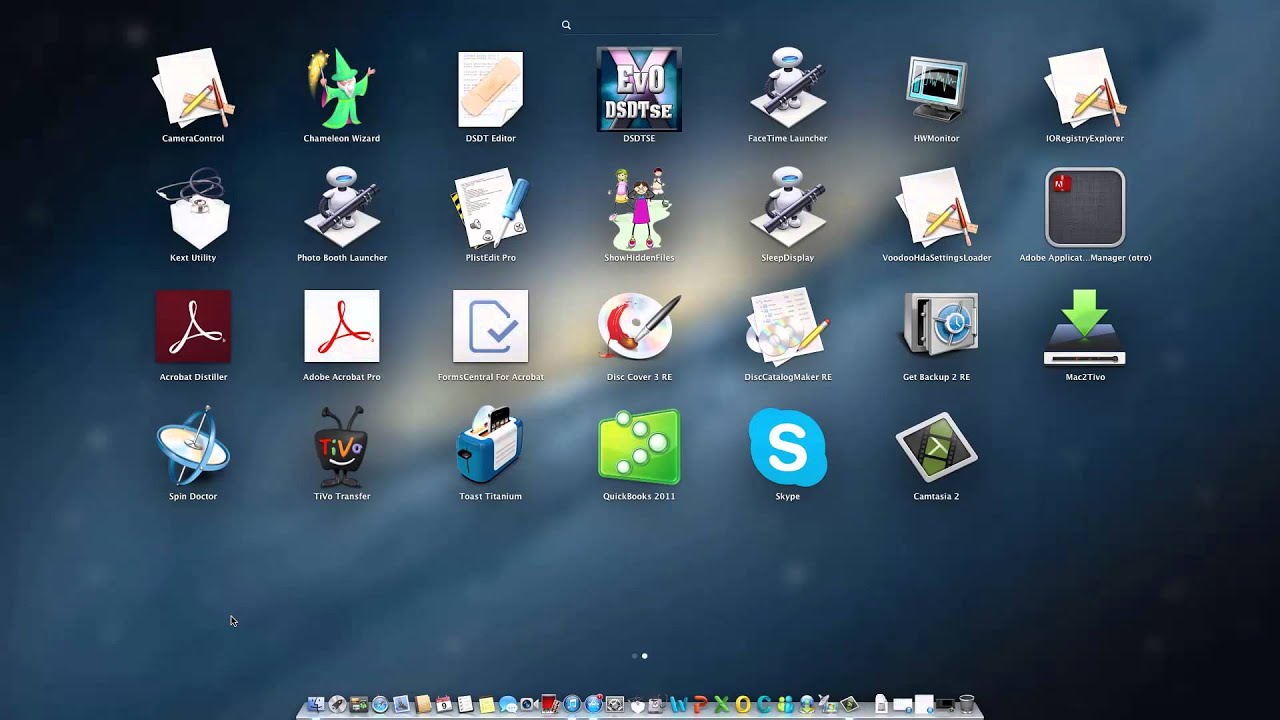1280x720 pixels.
Task: Open Skype
Action: pyautogui.click(x=788, y=446)
